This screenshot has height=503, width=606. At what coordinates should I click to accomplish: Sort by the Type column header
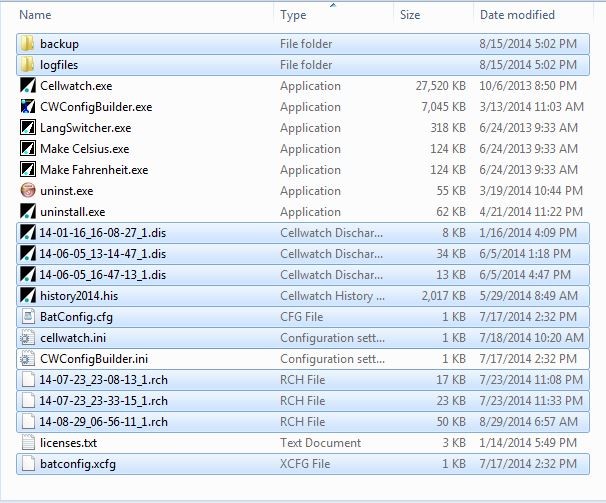point(294,15)
